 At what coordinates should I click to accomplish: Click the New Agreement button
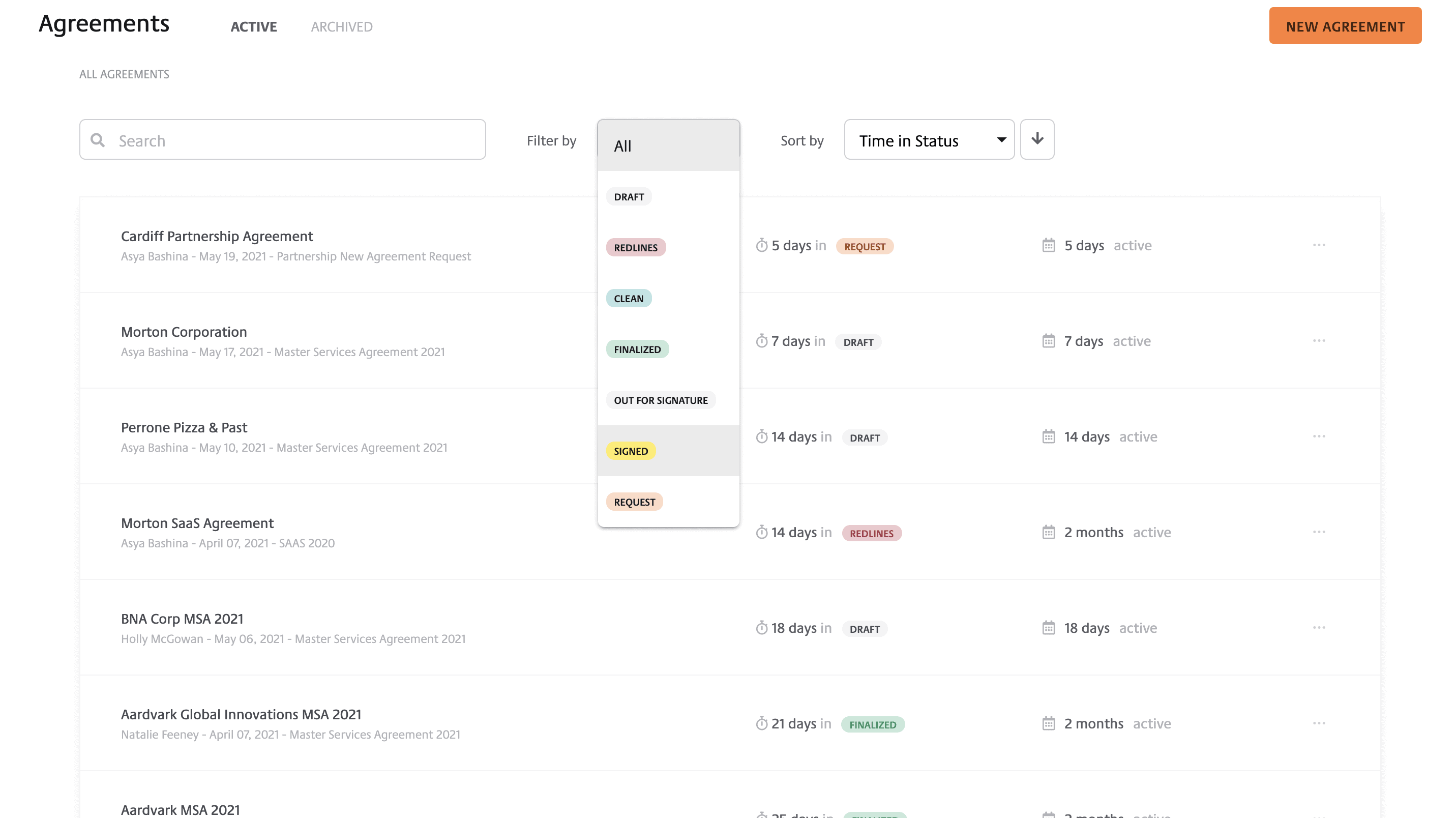[x=1345, y=26]
